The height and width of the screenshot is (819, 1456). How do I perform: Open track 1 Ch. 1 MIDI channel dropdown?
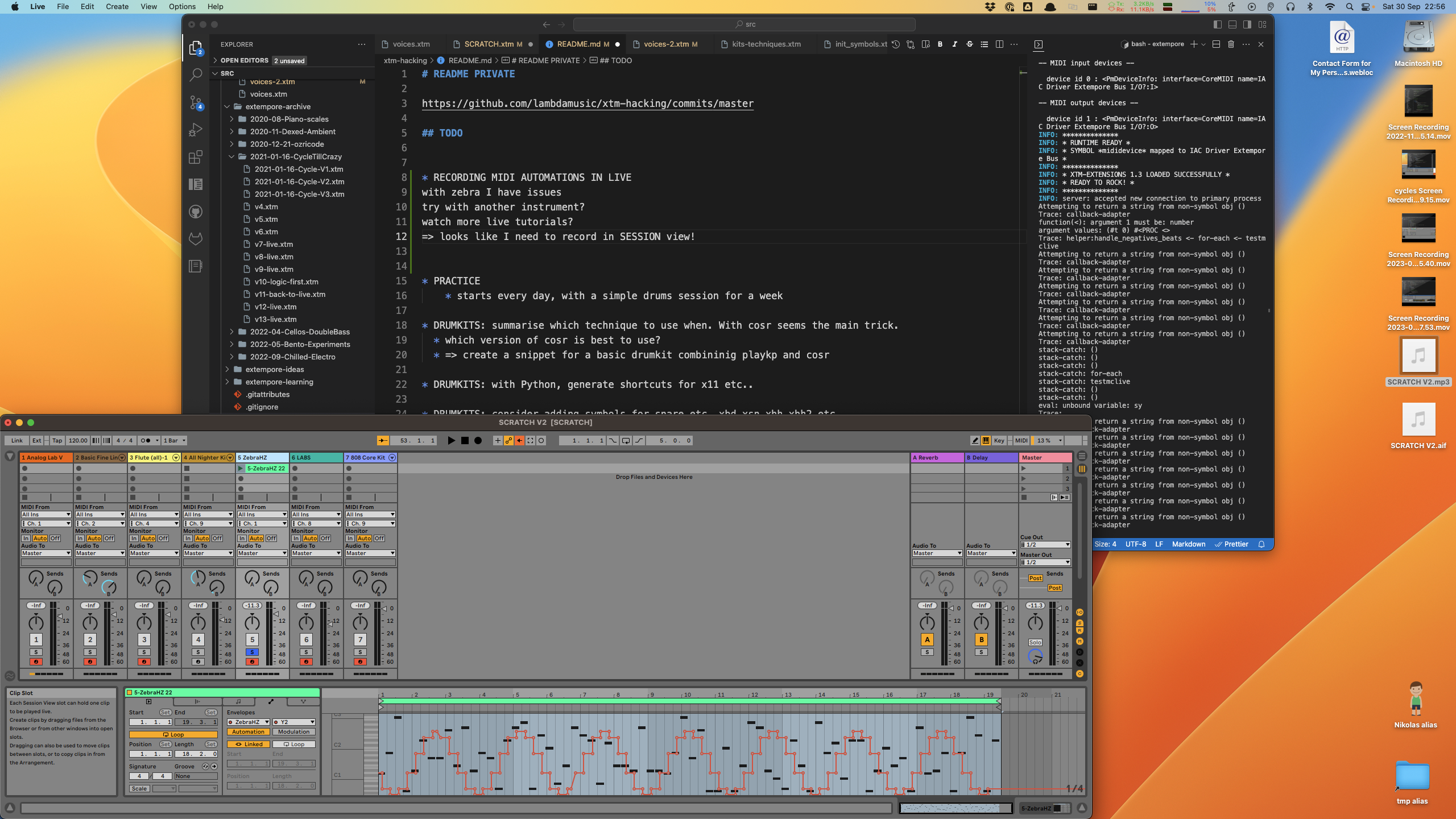coord(46,523)
